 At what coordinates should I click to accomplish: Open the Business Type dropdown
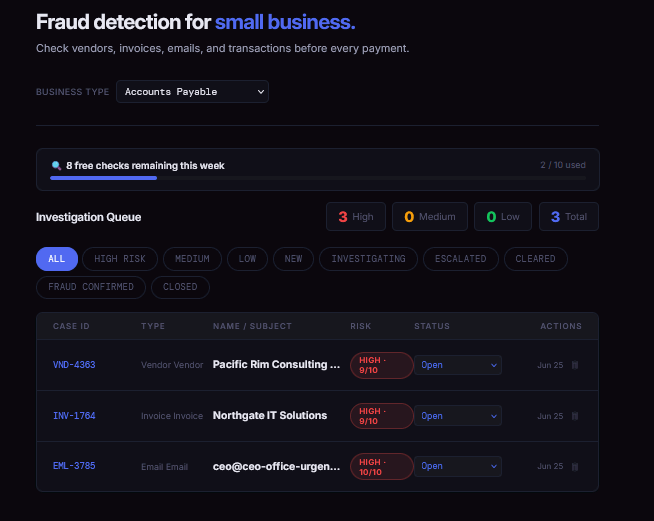[x=192, y=92]
